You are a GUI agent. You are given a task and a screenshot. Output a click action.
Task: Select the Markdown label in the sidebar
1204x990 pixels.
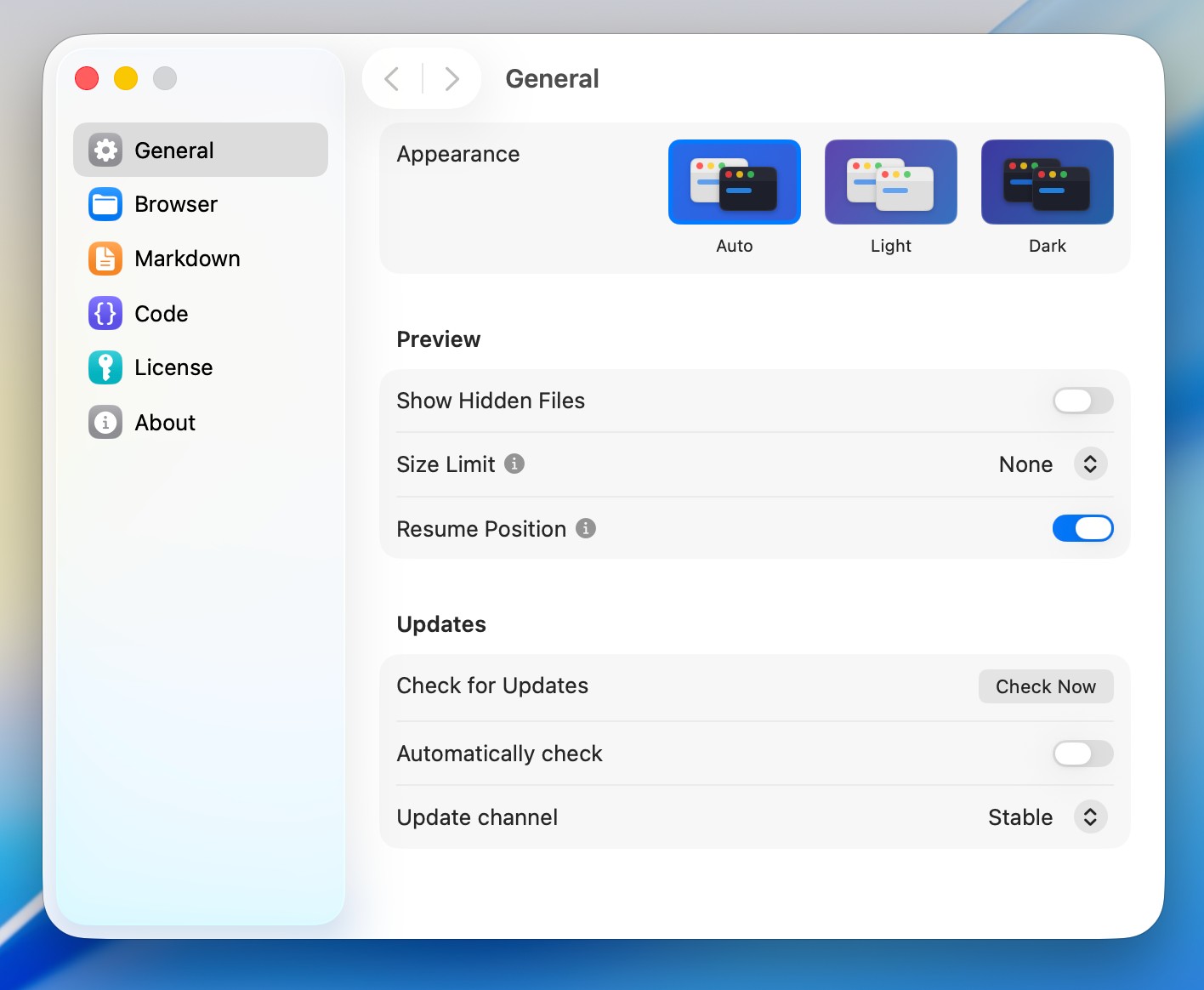coord(187,259)
